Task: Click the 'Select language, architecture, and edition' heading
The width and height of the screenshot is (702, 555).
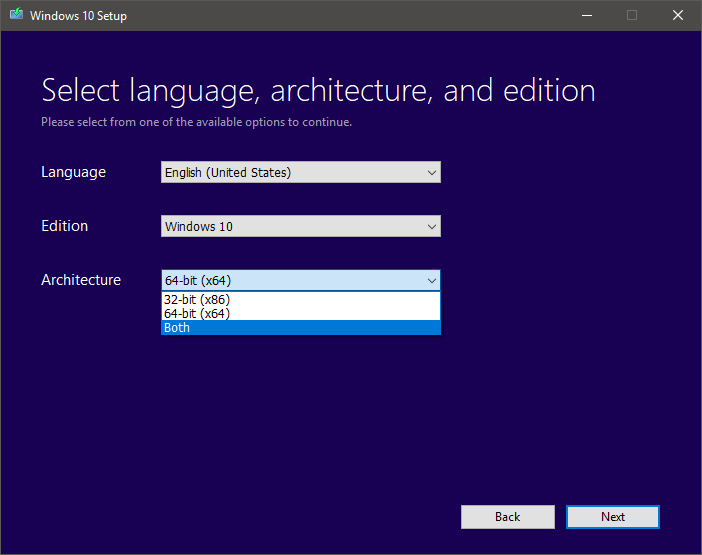Action: pos(318,91)
